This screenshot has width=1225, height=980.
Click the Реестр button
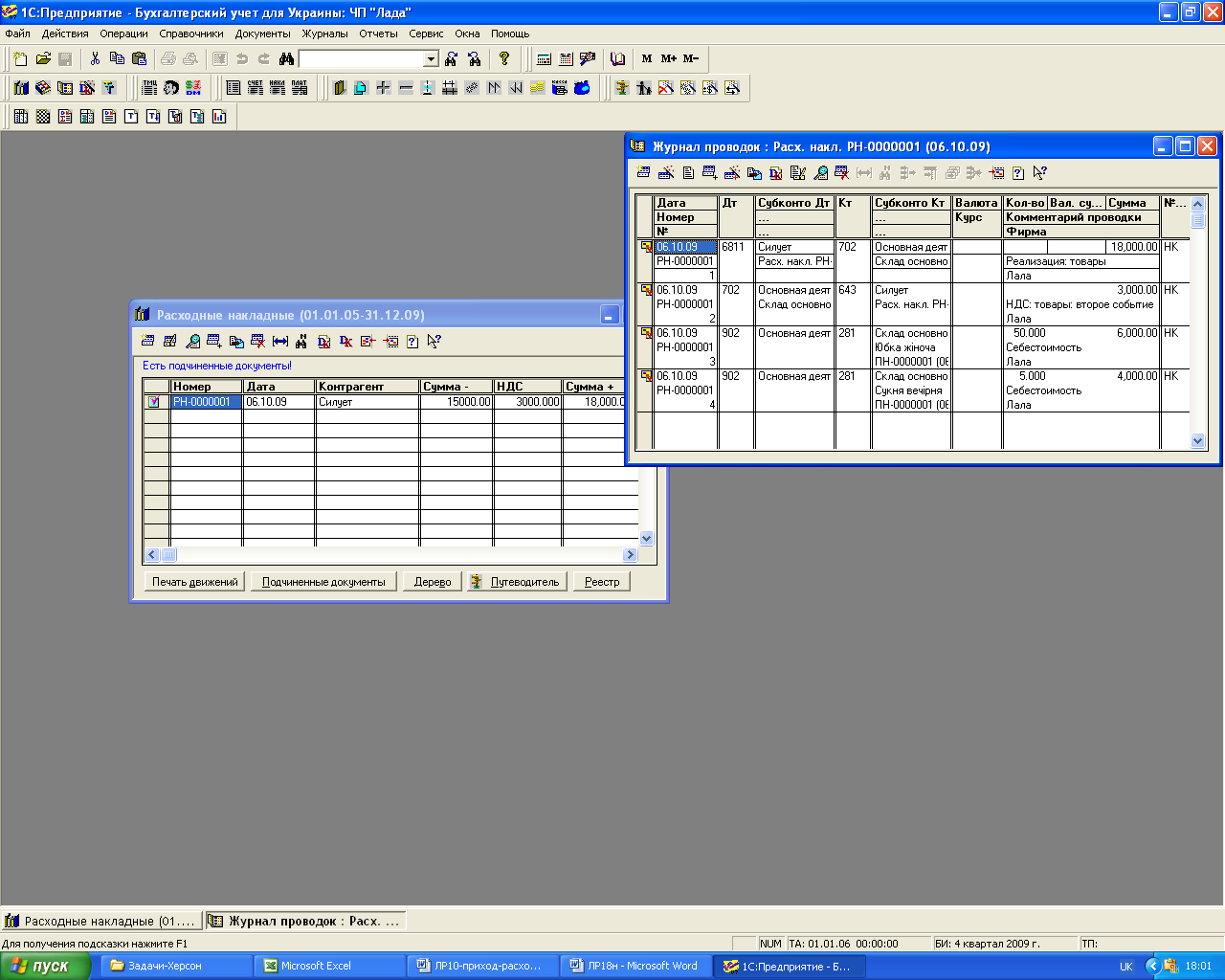pyautogui.click(x=602, y=582)
